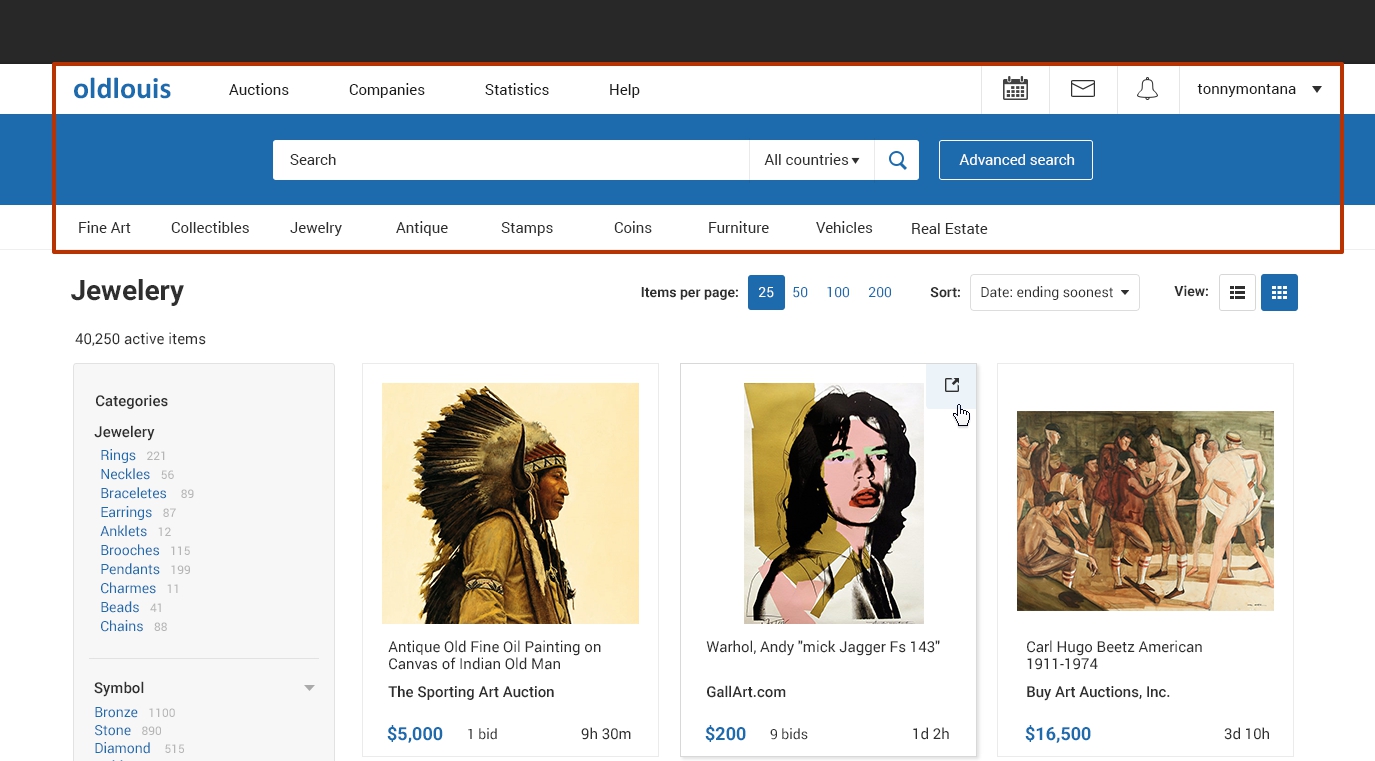The image size is (1375, 761).
Task: Collapse the Symbol filter section
Action: tap(309, 688)
